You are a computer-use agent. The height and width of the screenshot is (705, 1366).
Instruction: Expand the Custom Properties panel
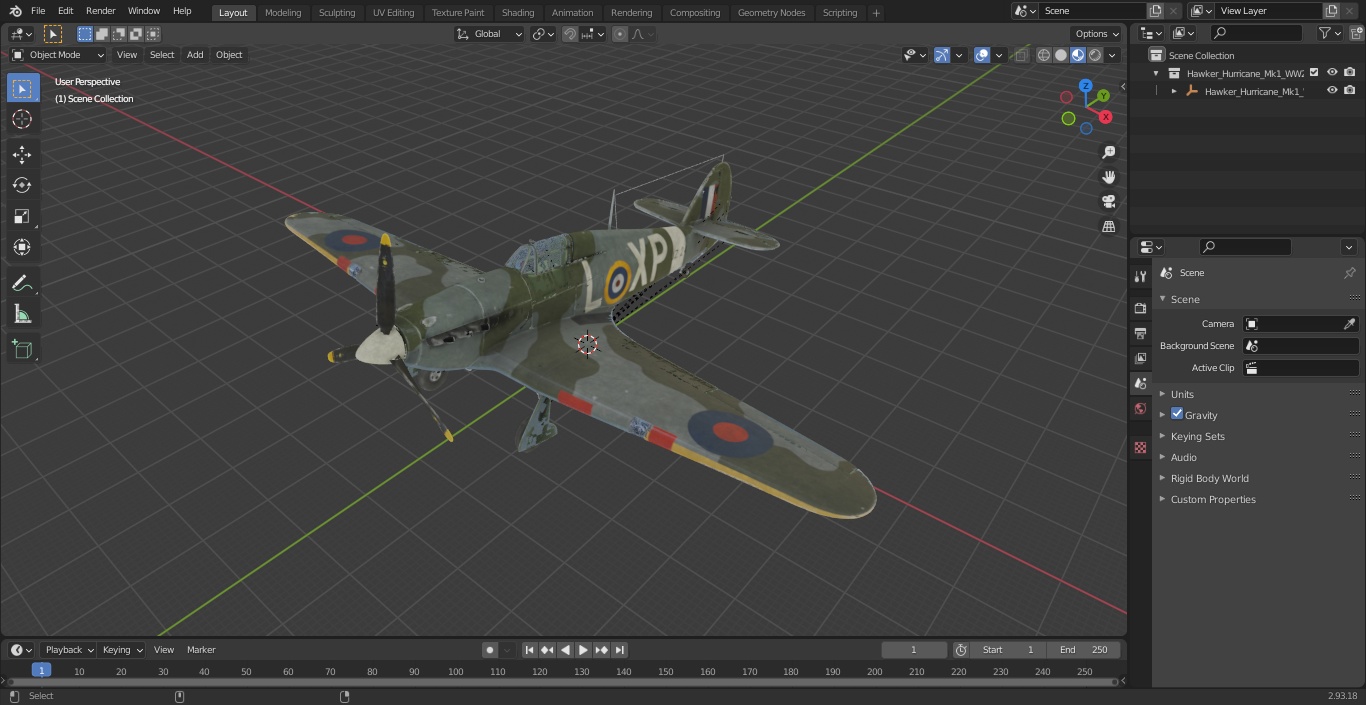[1212, 499]
